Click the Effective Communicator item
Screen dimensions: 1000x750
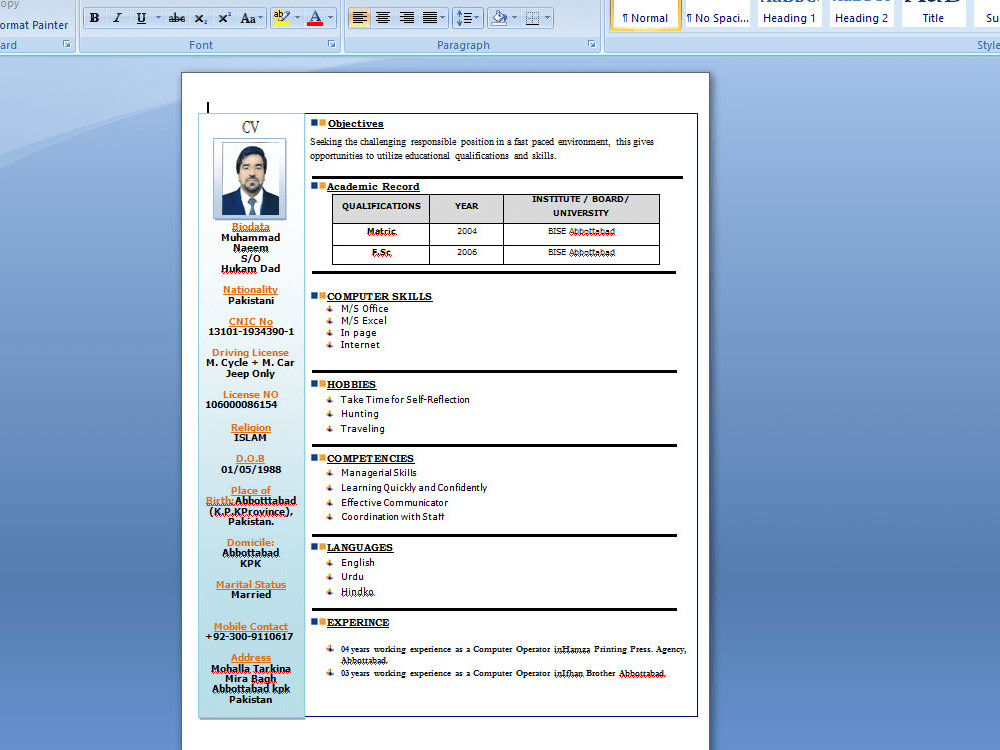[x=394, y=503]
